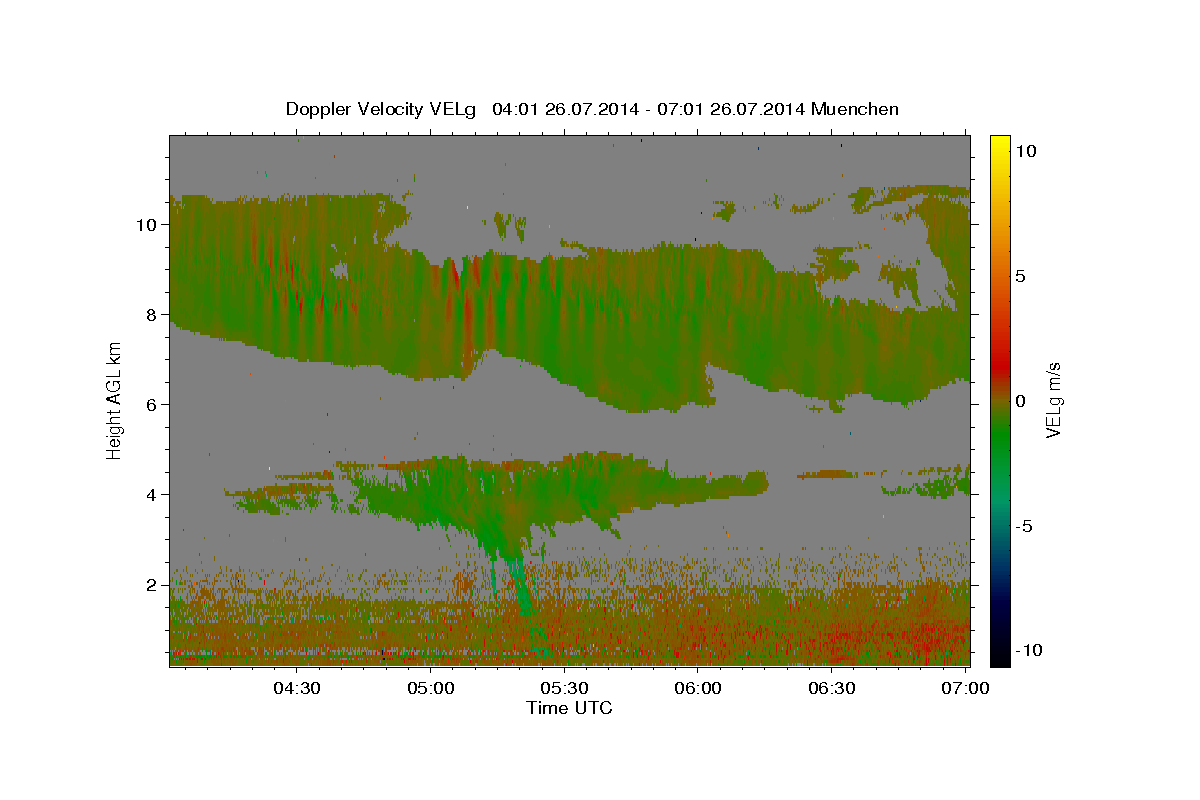Click height axis label '4'
1200x800 pixels.
pos(150,495)
